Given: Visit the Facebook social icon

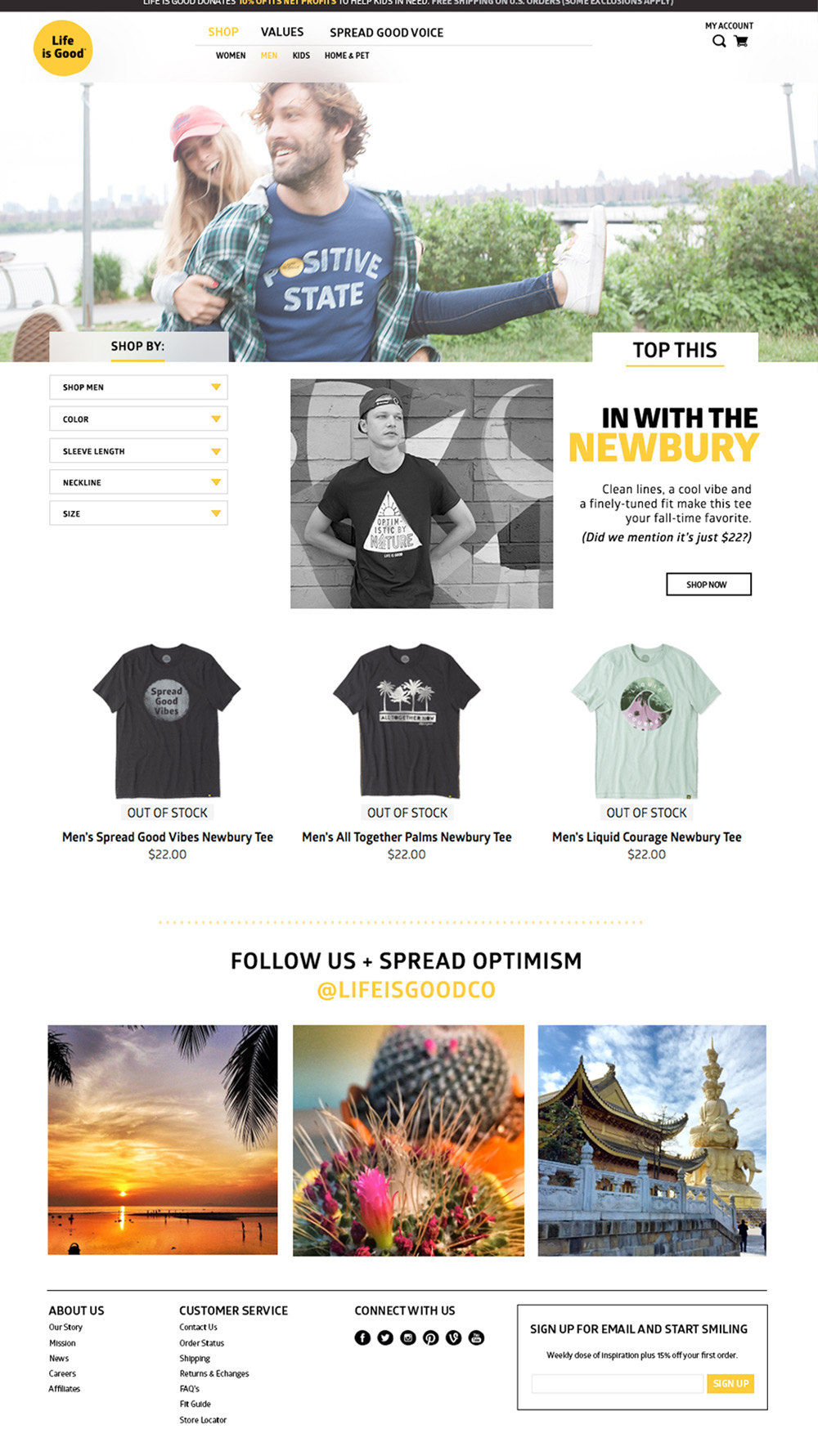Looking at the screenshot, I should (x=362, y=1337).
